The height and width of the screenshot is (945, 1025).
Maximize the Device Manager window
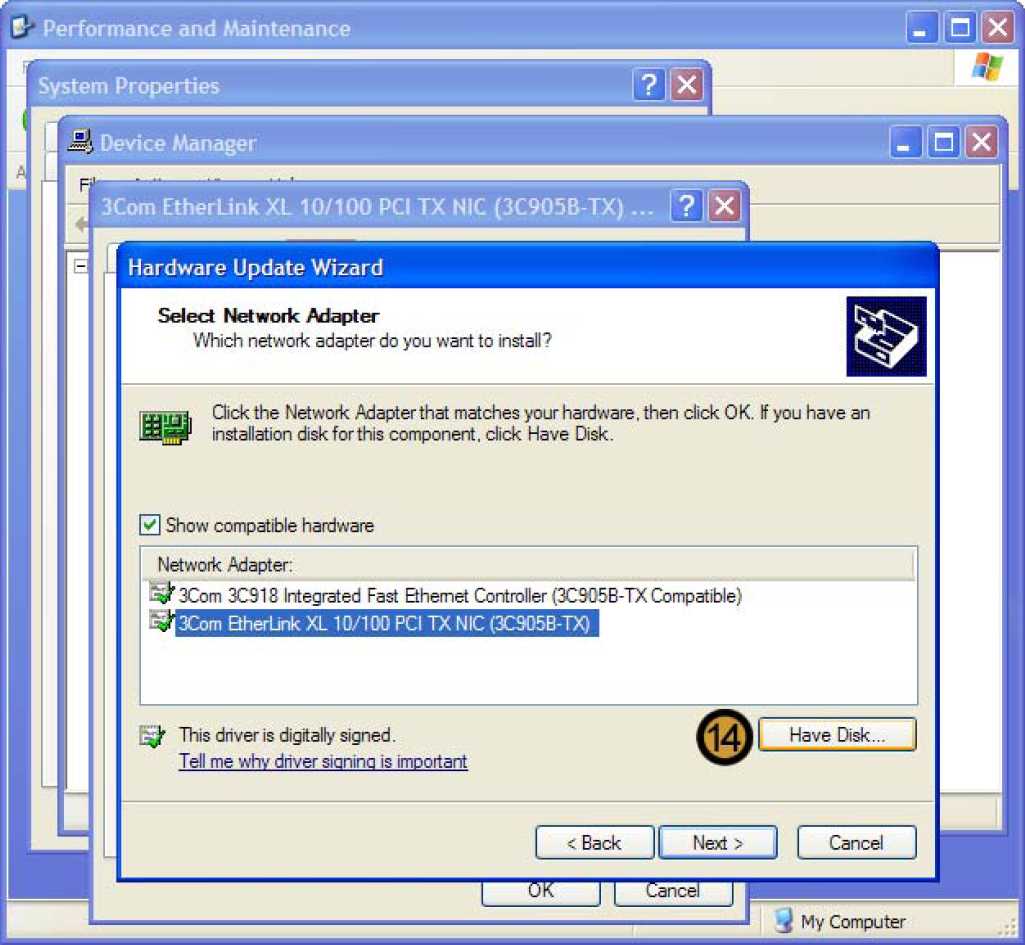pos(944,142)
